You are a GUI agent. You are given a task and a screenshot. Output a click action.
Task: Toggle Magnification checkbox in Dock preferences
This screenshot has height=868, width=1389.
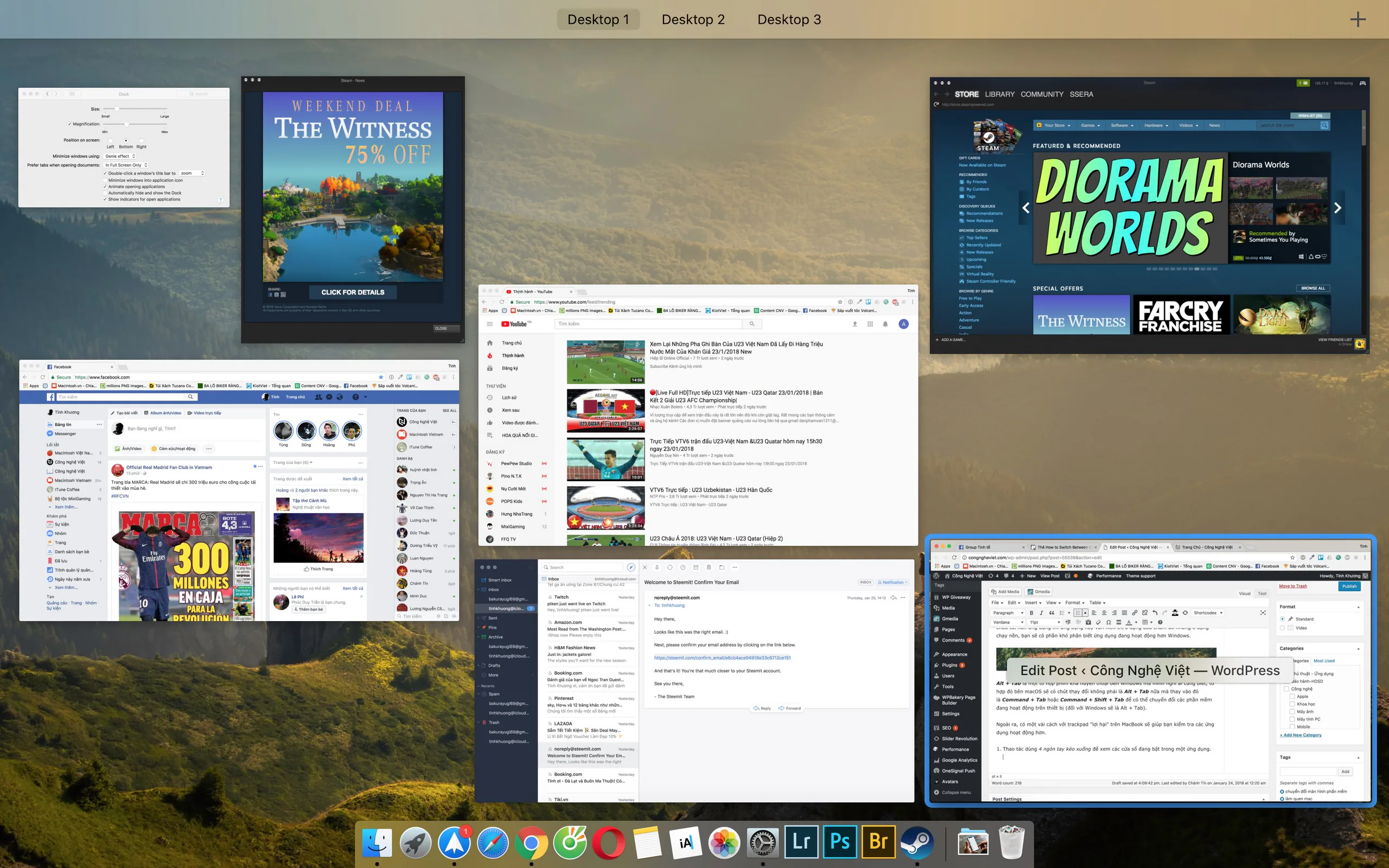[69, 124]
